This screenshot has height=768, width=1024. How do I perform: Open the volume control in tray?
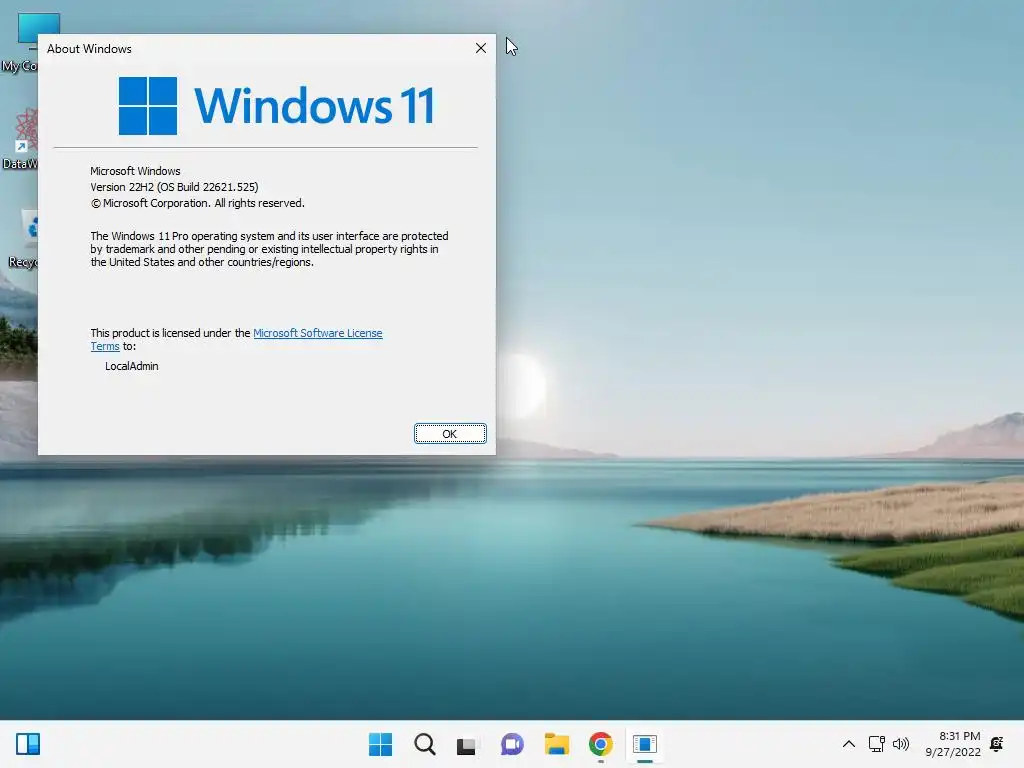(901, 744)
